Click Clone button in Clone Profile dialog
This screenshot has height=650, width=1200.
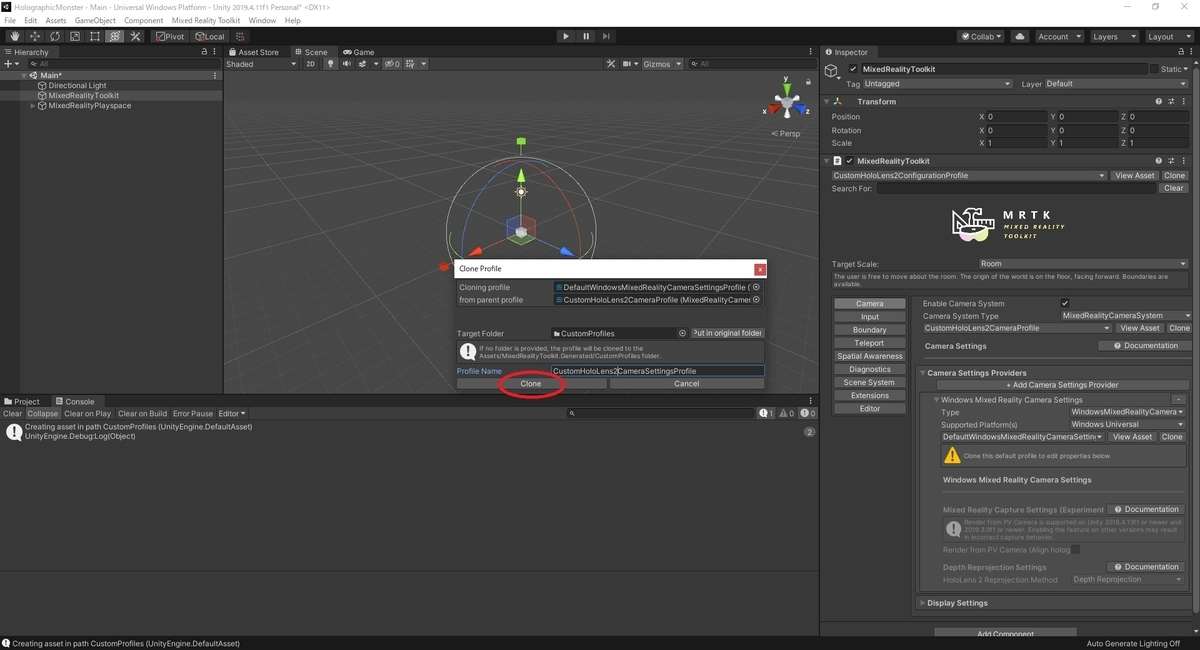coord(530,384)
